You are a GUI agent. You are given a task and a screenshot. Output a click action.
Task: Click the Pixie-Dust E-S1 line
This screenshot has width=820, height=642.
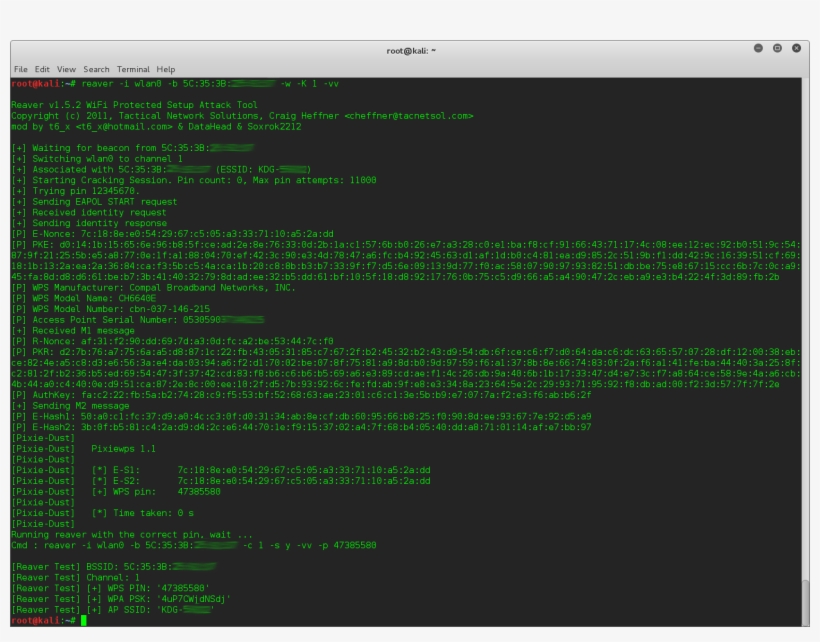[221, 470]
